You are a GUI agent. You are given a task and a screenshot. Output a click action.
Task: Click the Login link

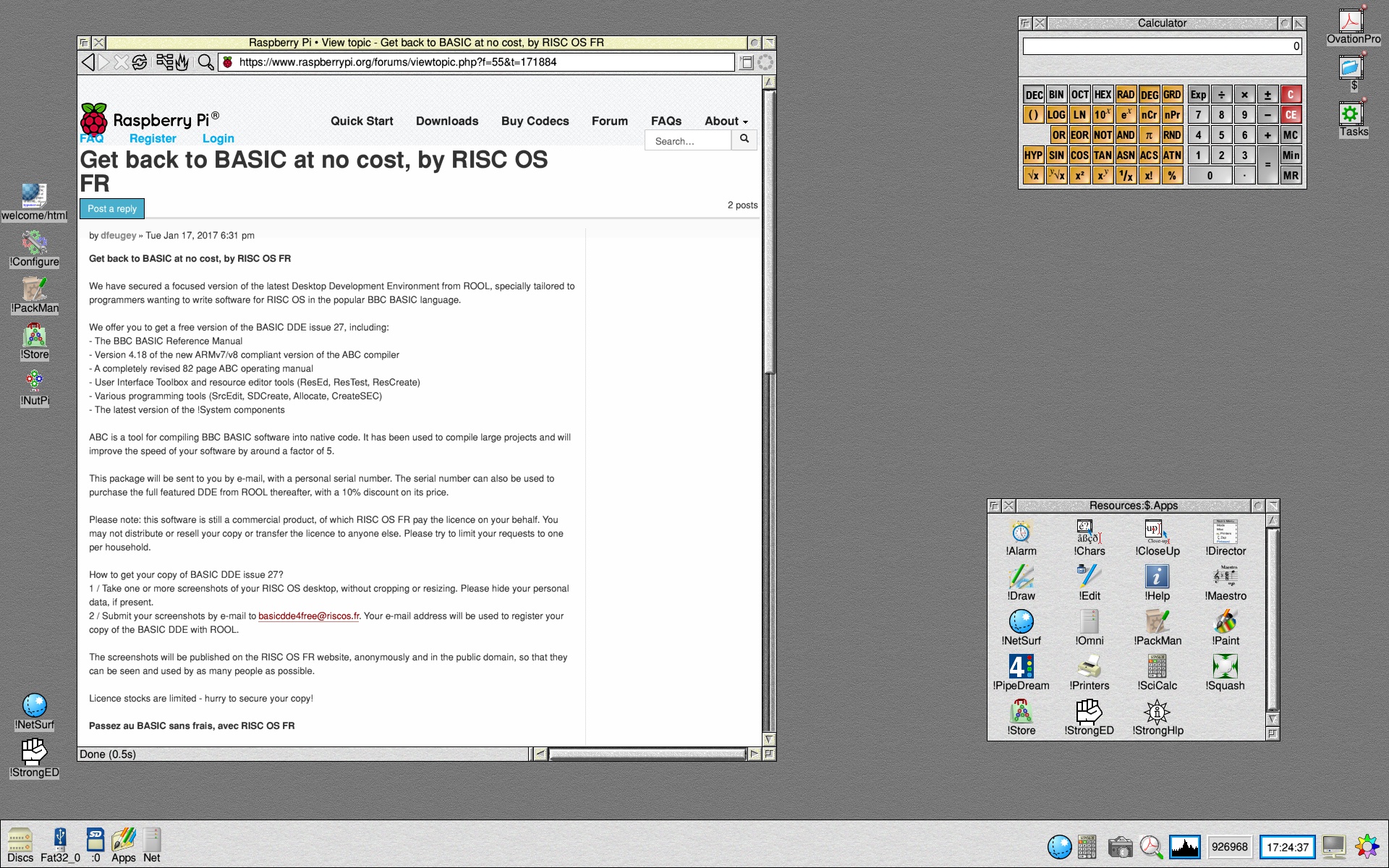pos(218,138)
